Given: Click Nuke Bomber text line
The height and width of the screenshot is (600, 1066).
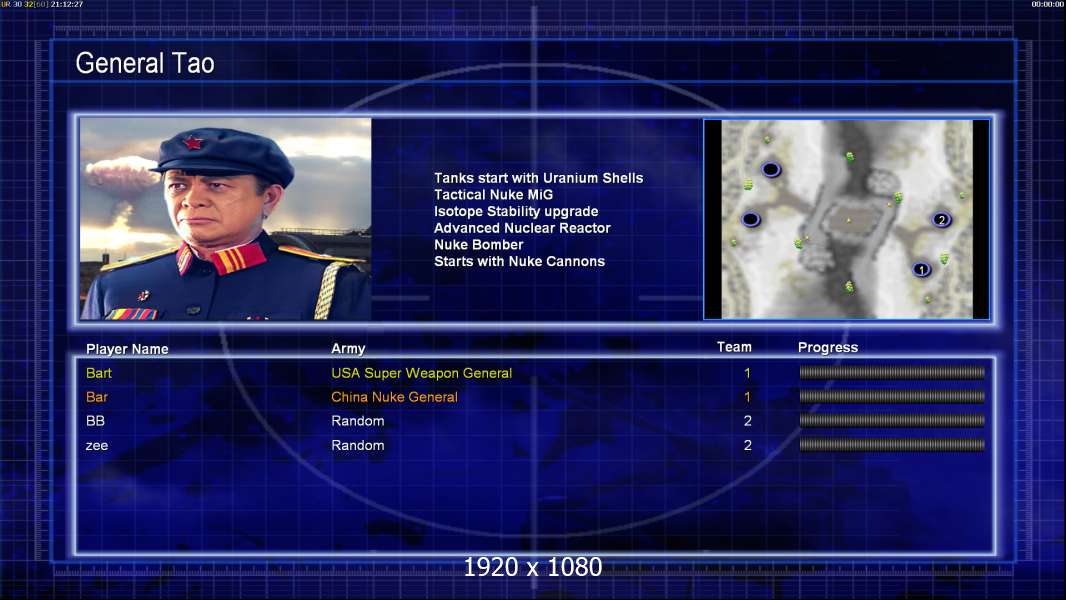Looking at the screenshot, I should coord(479,245).
